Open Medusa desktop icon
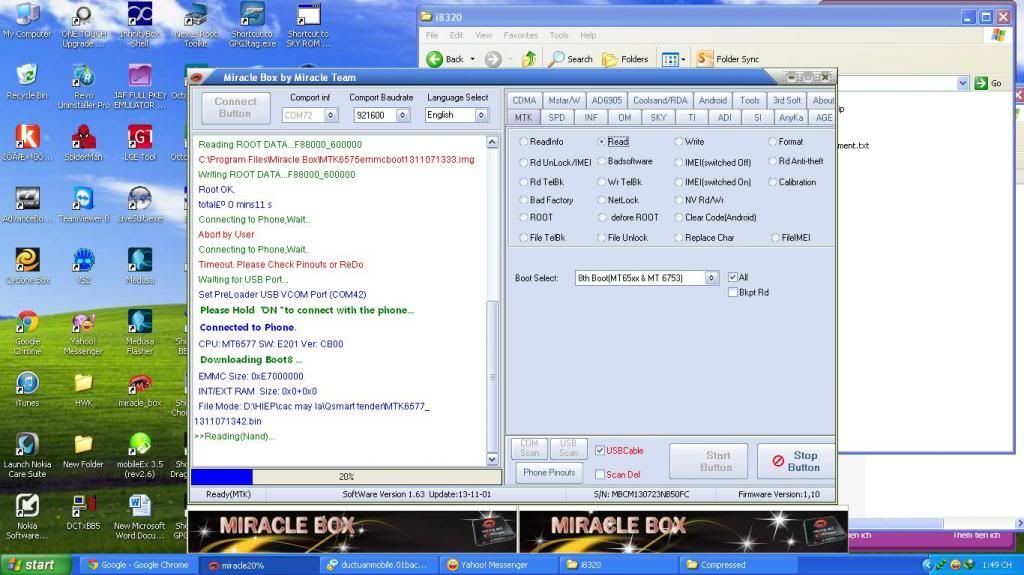 pos(140,266)
